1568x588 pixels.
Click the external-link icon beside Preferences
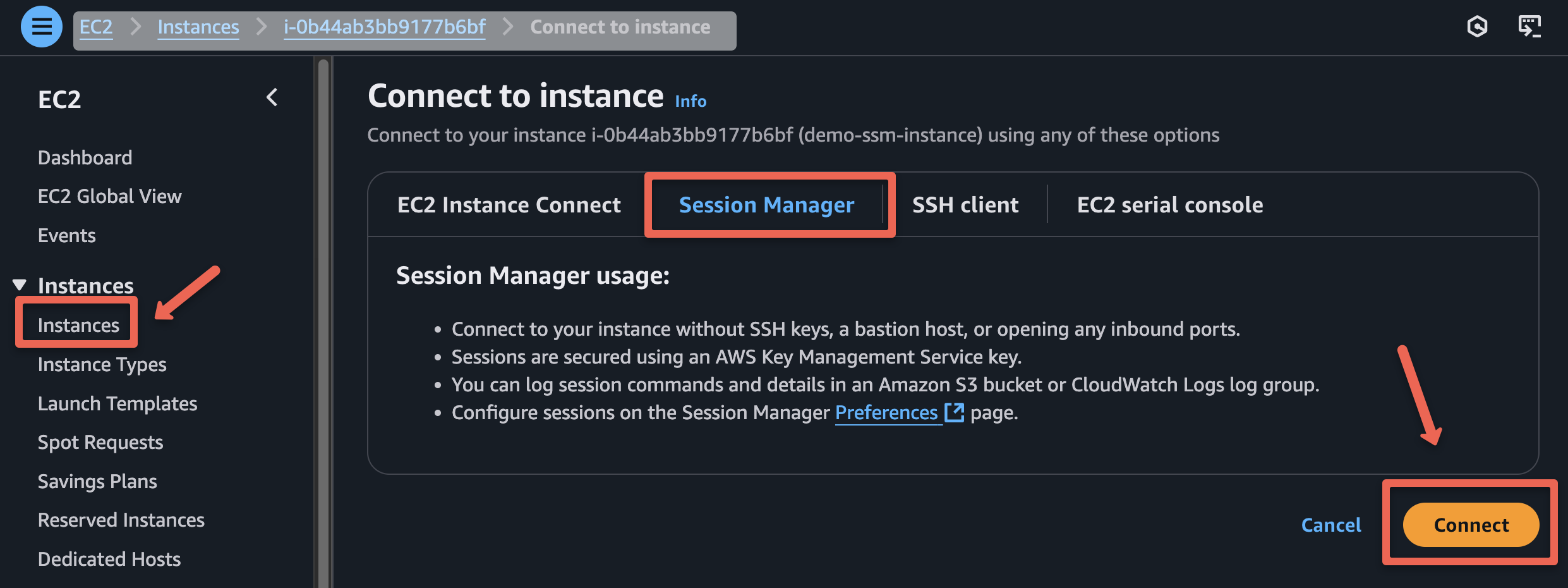click(955, 412)
